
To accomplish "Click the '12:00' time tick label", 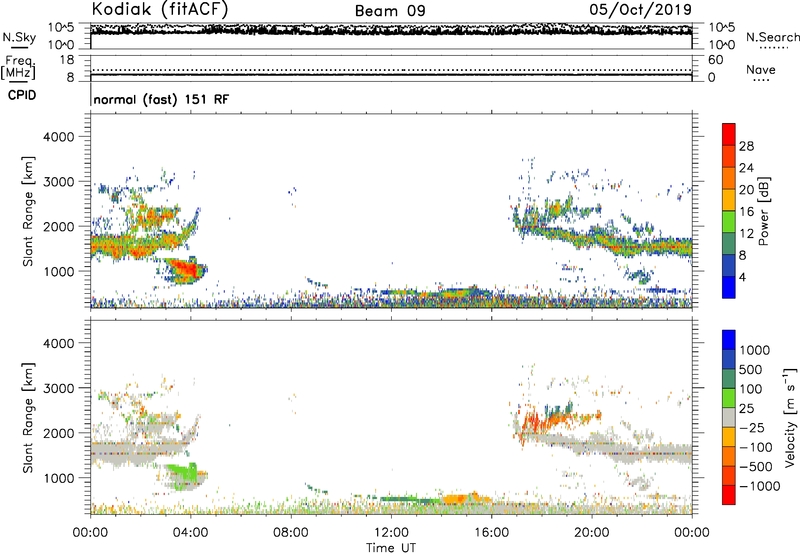I will tap(391, 533).
